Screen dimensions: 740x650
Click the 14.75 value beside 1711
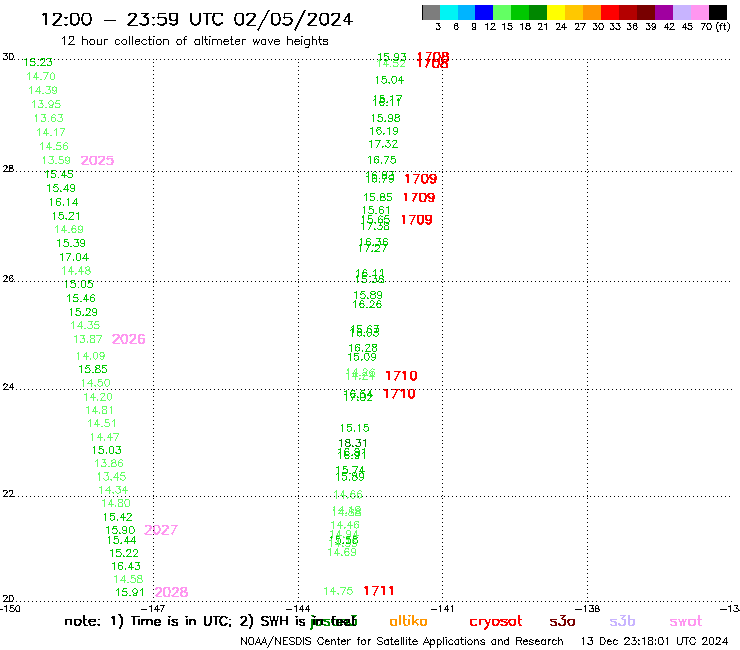(x=338, y=591)
